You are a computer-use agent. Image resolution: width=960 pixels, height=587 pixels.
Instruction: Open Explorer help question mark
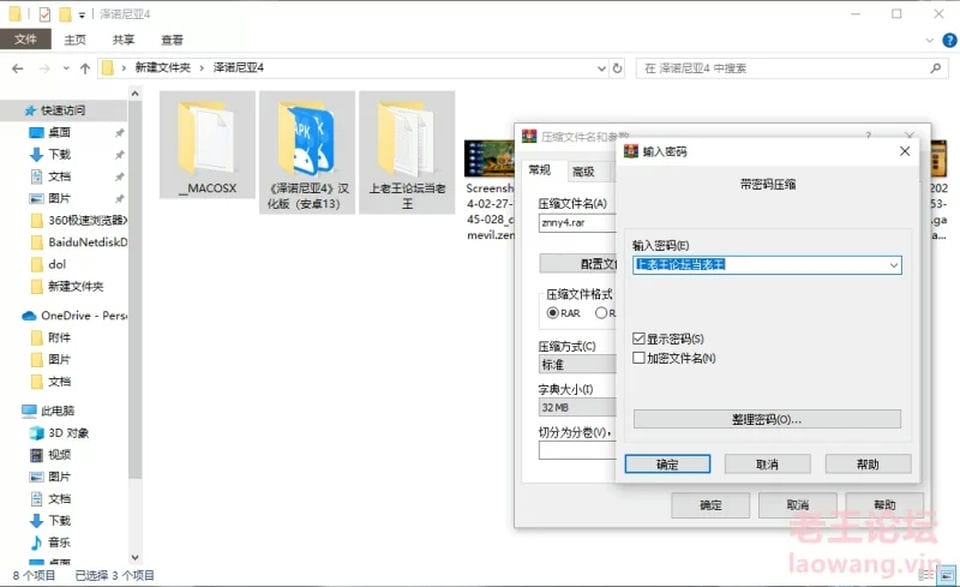click(949, 40)
